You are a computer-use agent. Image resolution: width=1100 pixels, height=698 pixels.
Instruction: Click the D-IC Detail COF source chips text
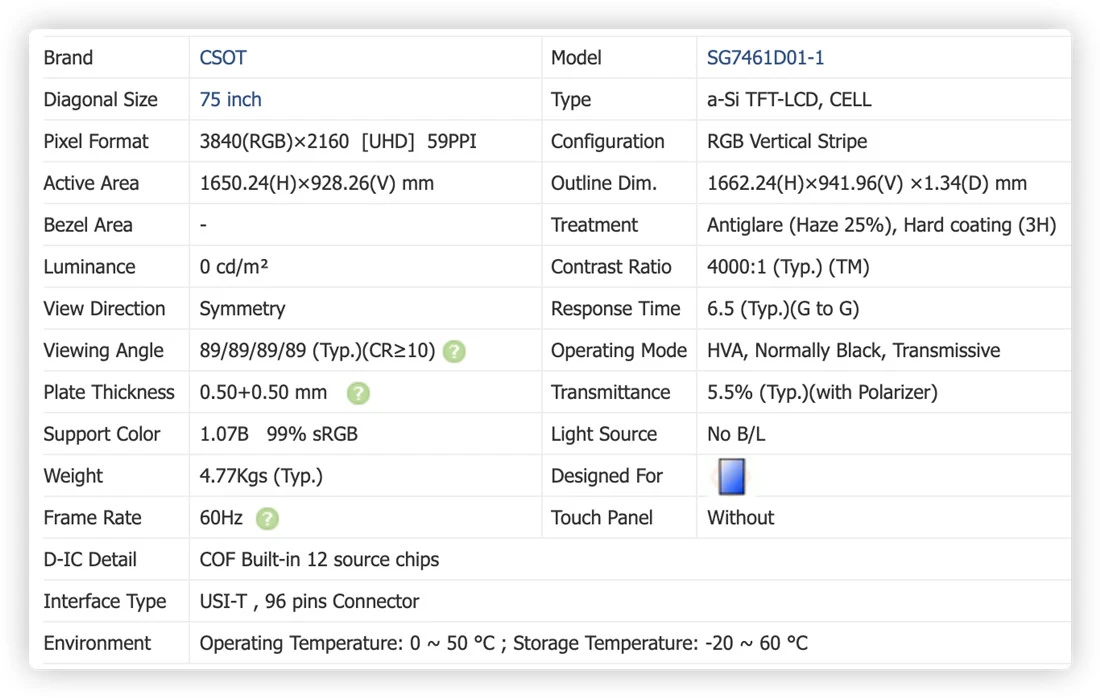(319, 559)
